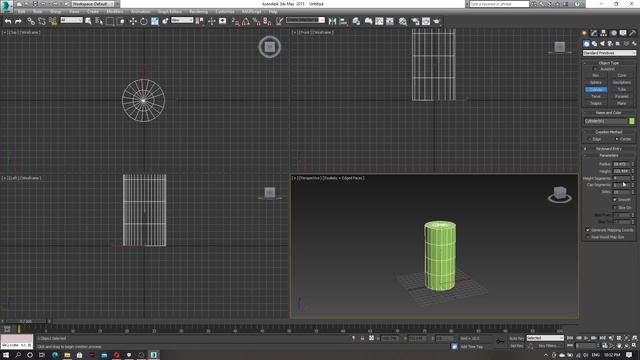Toggle Window/Crossing selection mode

coord(121,21)
